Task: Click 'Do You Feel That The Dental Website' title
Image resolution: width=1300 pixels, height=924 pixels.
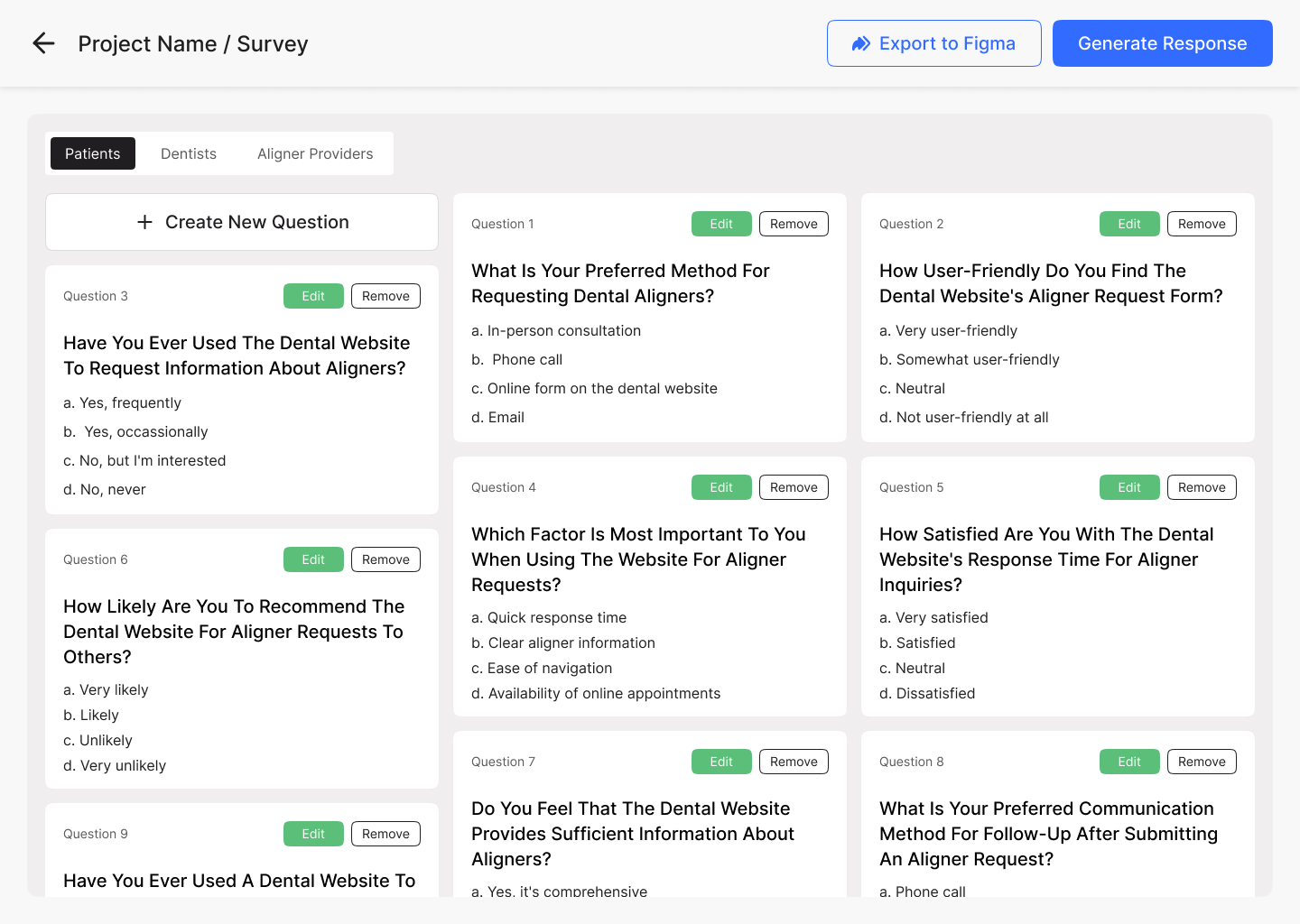Action: [633, 834]
